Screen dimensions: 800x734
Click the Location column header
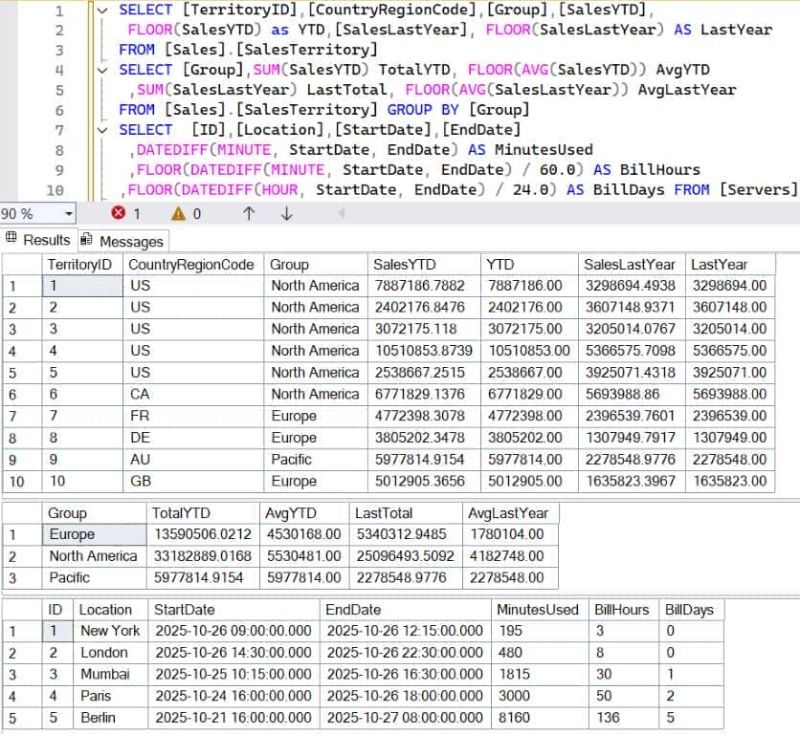pos(111,610)
